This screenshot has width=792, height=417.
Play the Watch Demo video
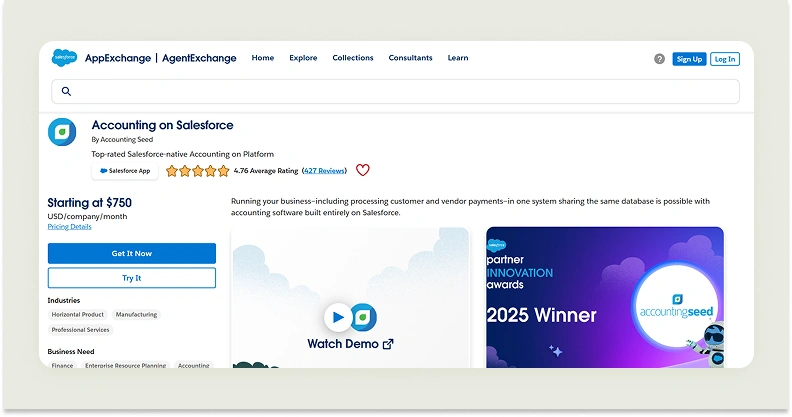tap(338, 317)
